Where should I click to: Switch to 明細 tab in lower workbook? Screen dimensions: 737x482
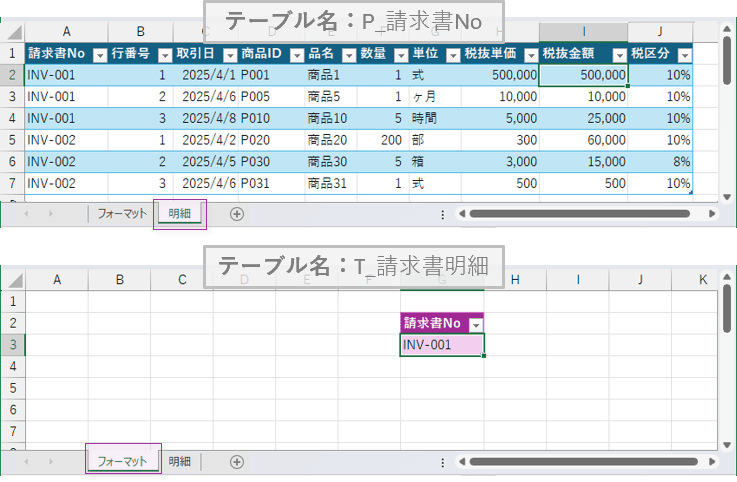[180, 461]
